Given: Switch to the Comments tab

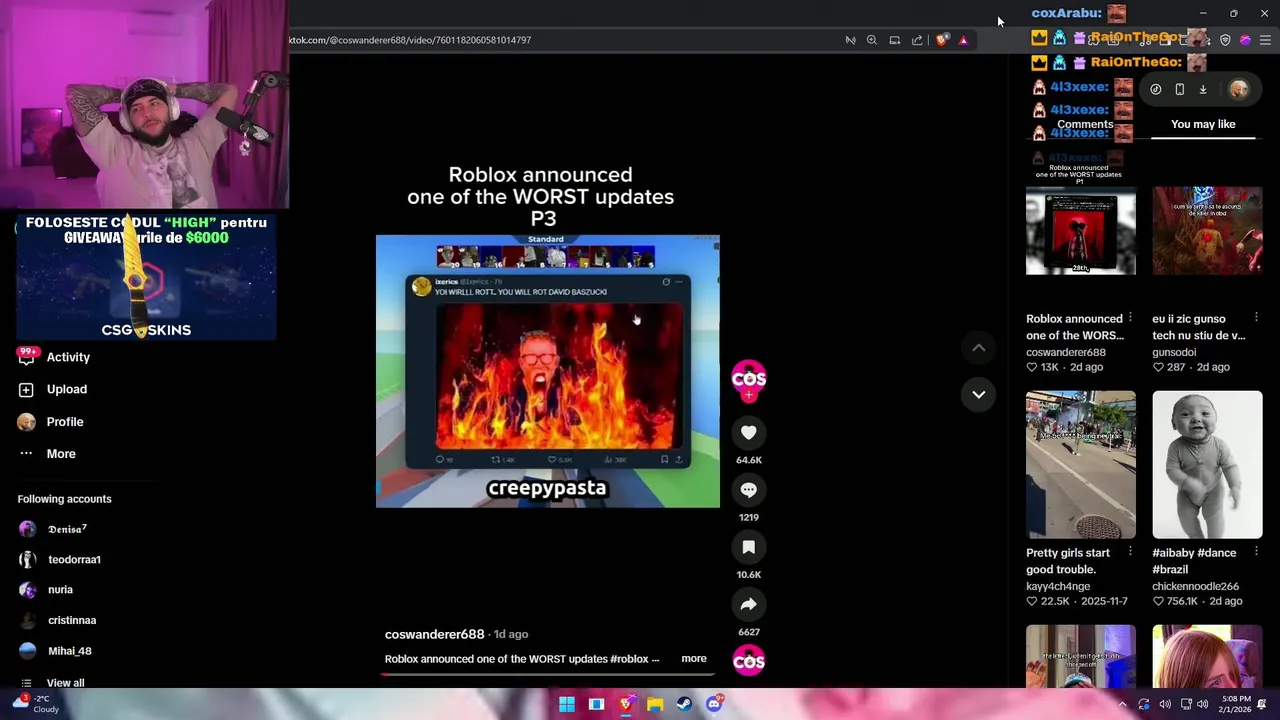Looking at the screenshot, I should (x=1085, y=125).
